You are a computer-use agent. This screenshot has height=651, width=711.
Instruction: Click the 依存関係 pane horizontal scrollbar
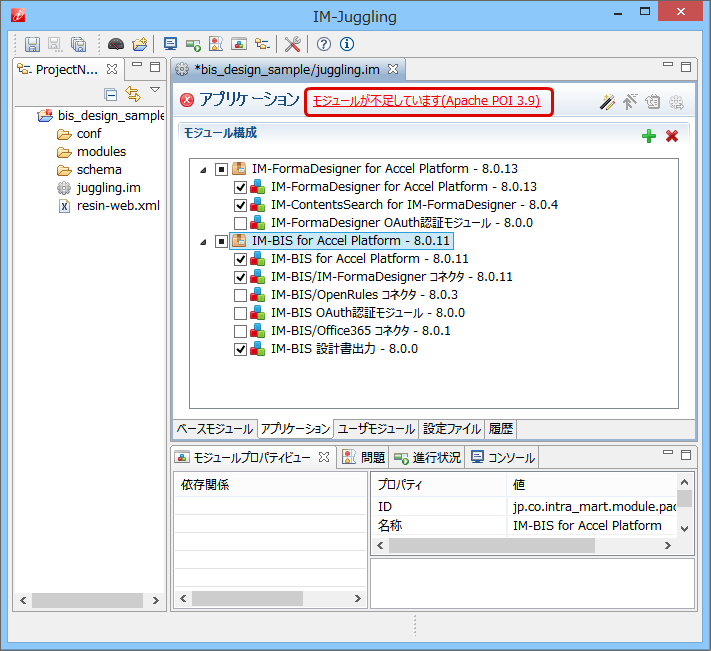point(247,598)
